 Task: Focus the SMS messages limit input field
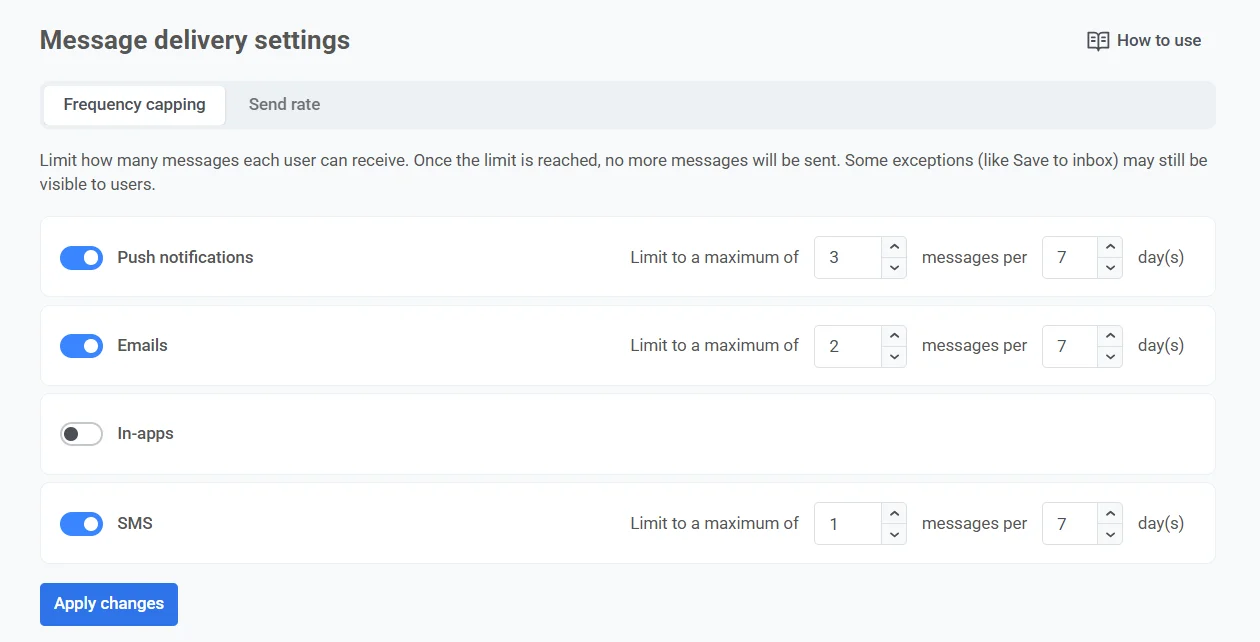click(847, 524)
